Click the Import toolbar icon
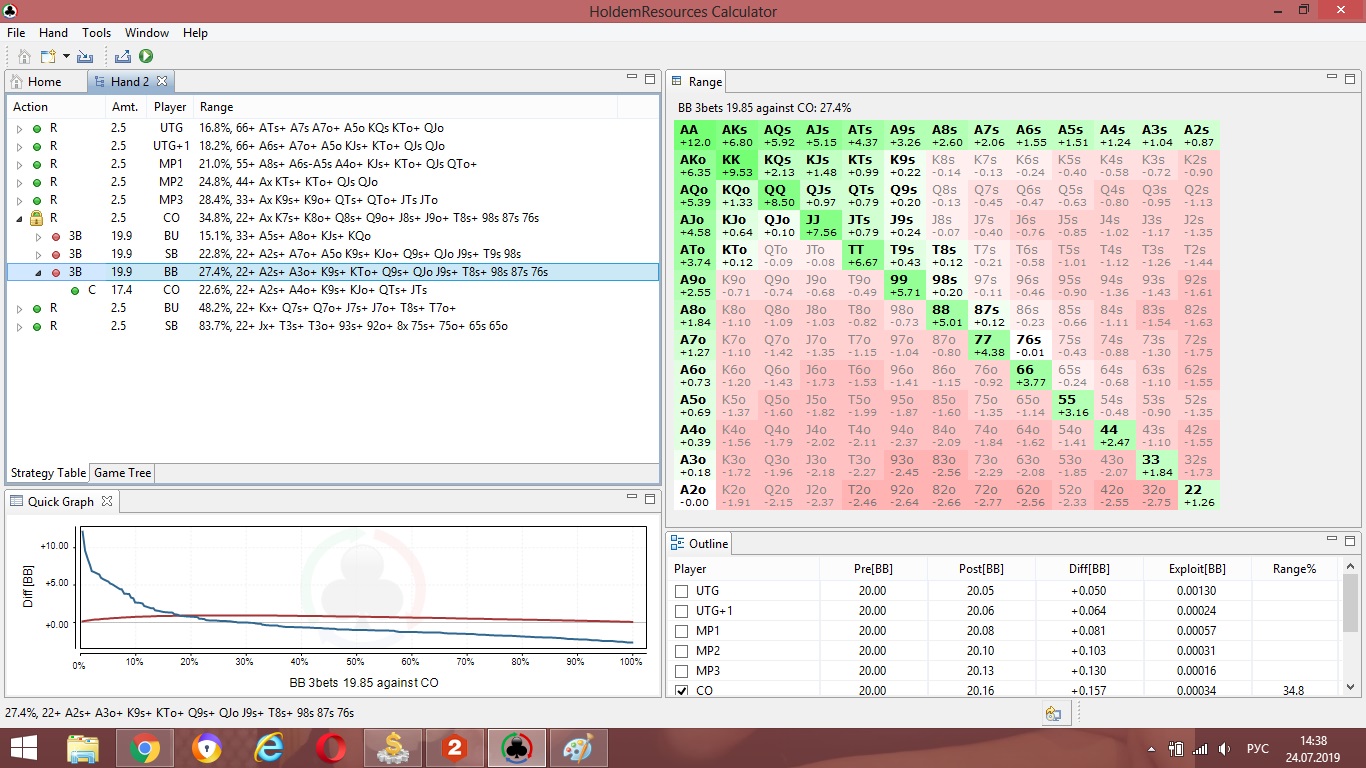The width and height of the screenshot is (1366, 768). (x=85, y=57)
